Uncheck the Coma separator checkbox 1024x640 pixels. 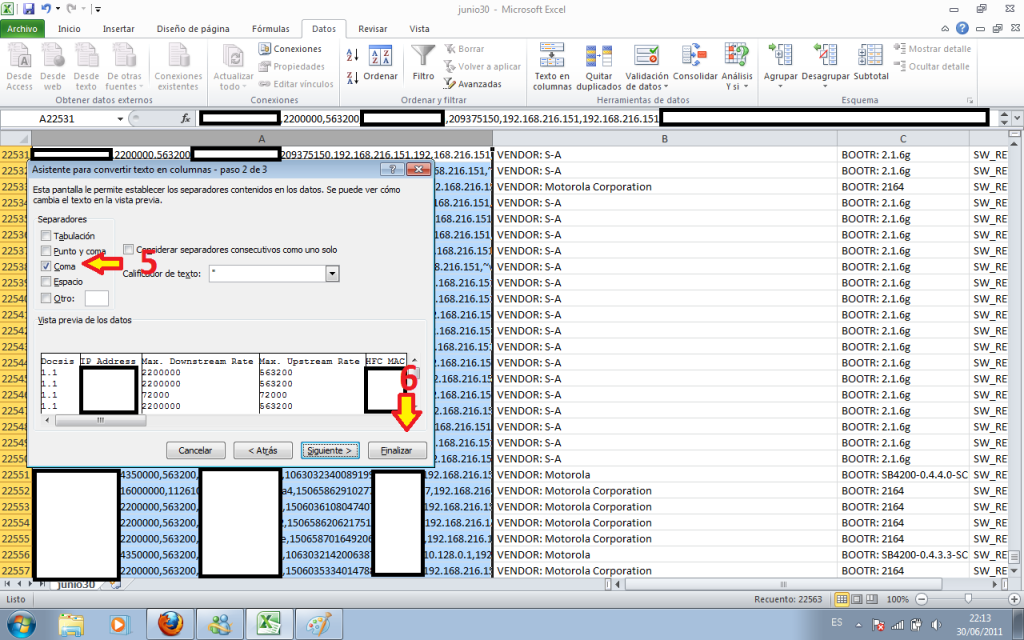click(x=46, y=267)
